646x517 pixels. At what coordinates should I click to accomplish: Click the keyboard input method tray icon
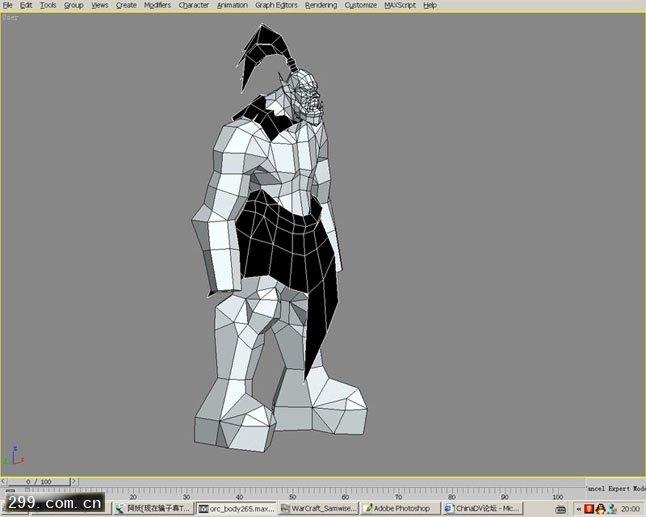point(560,509)
